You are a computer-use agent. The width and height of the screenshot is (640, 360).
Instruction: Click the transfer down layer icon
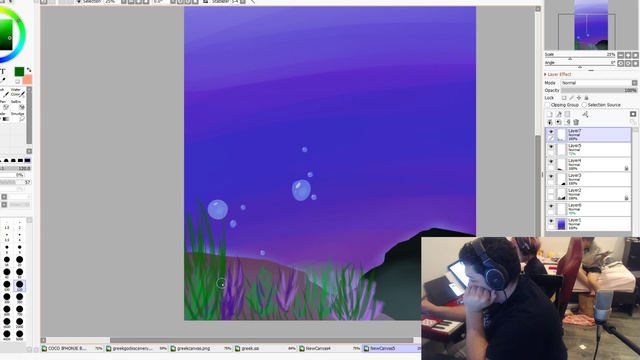click(x=550, y=122)
